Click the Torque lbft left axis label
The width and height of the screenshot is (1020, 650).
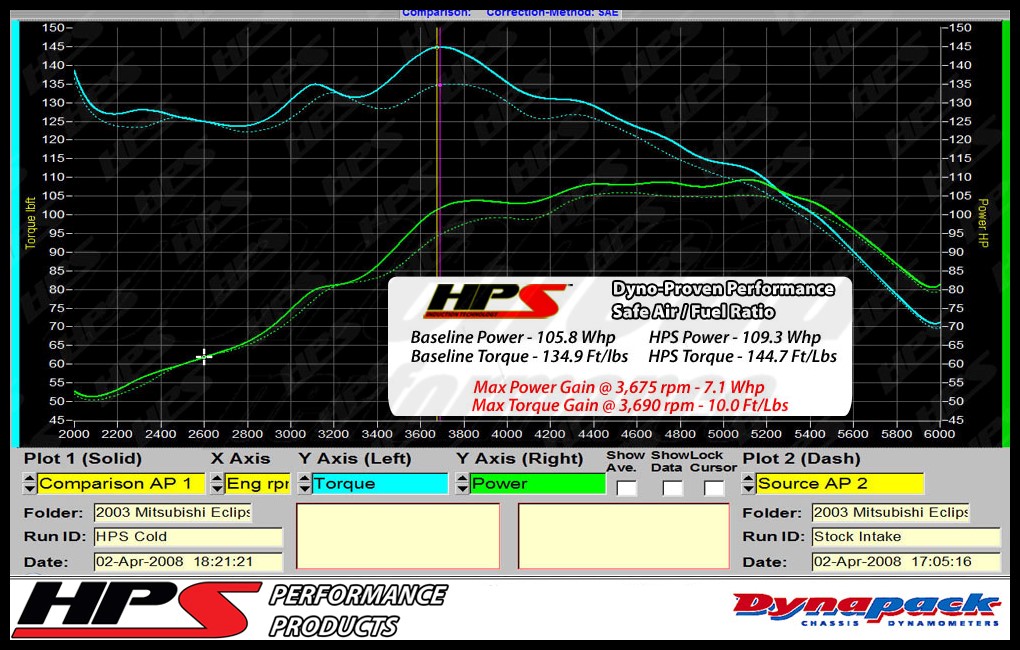point(31,223)
